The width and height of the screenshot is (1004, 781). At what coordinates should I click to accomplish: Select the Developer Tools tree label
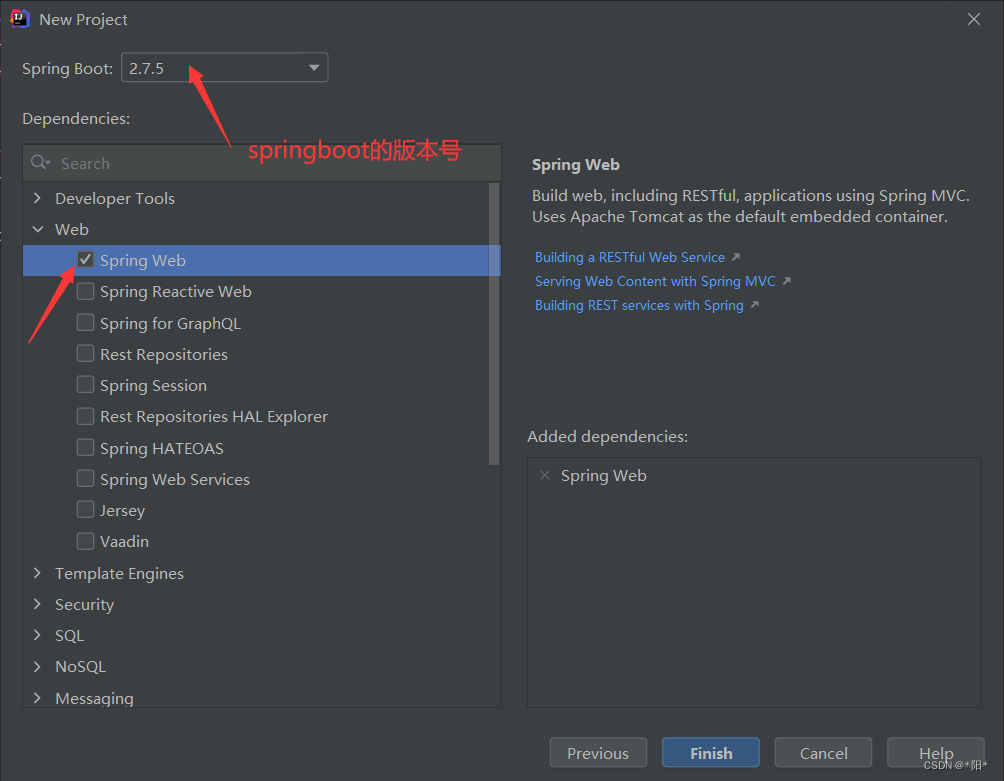[x=115, y=198]
